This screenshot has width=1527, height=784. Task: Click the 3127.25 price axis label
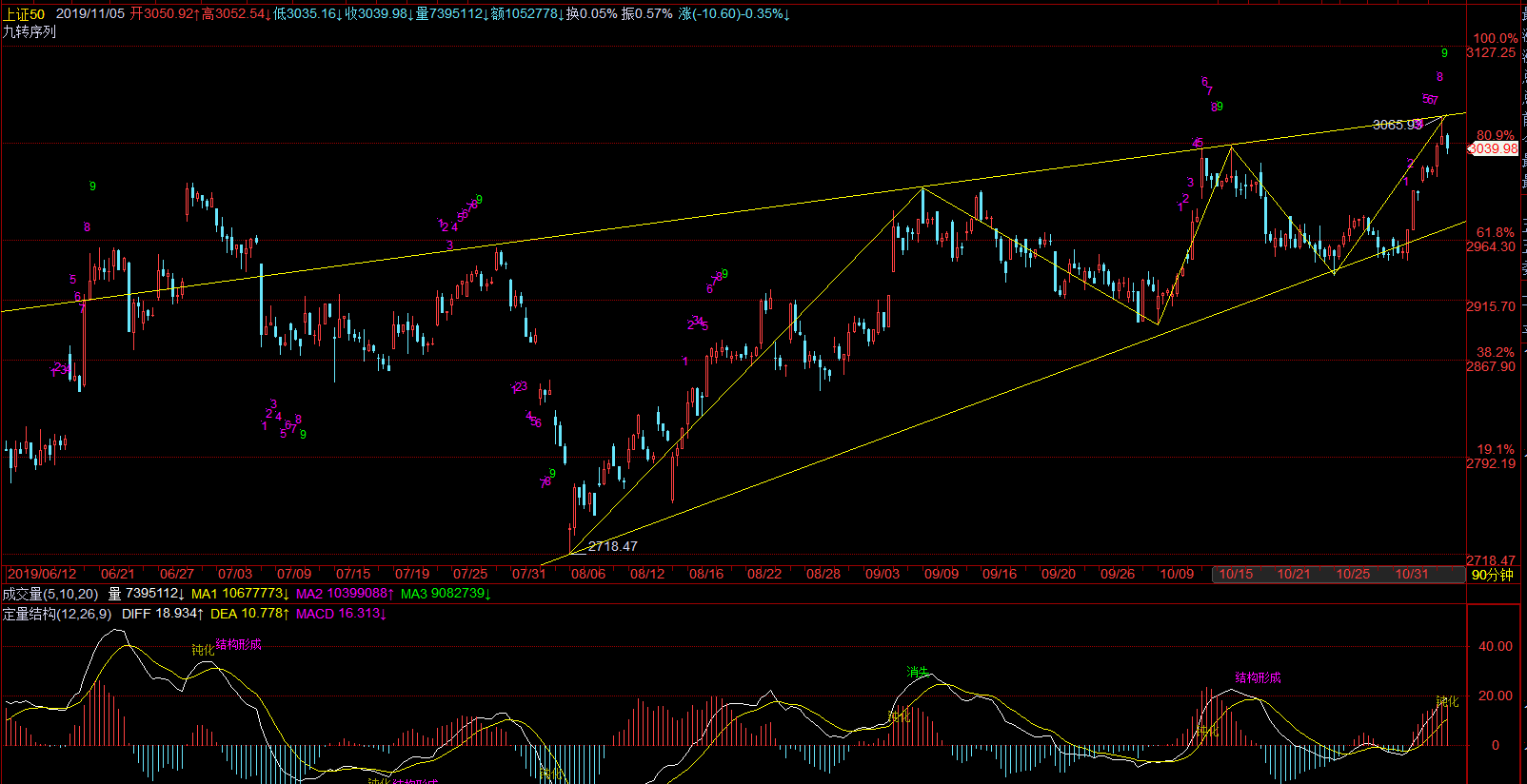[x=1491, y=52]
